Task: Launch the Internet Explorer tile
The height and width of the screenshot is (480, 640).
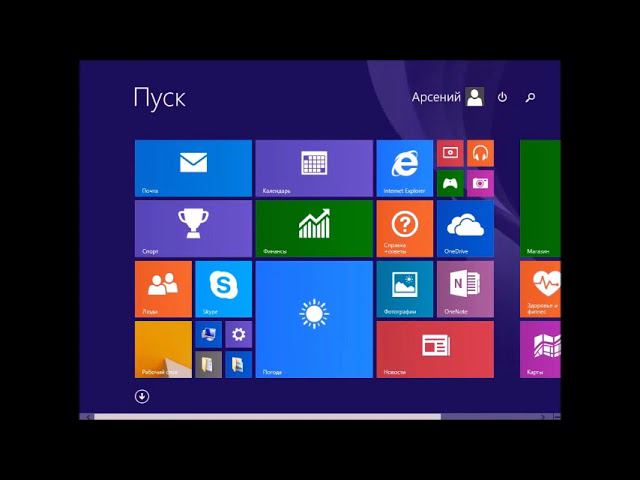Action: click(x=404, y=168)
